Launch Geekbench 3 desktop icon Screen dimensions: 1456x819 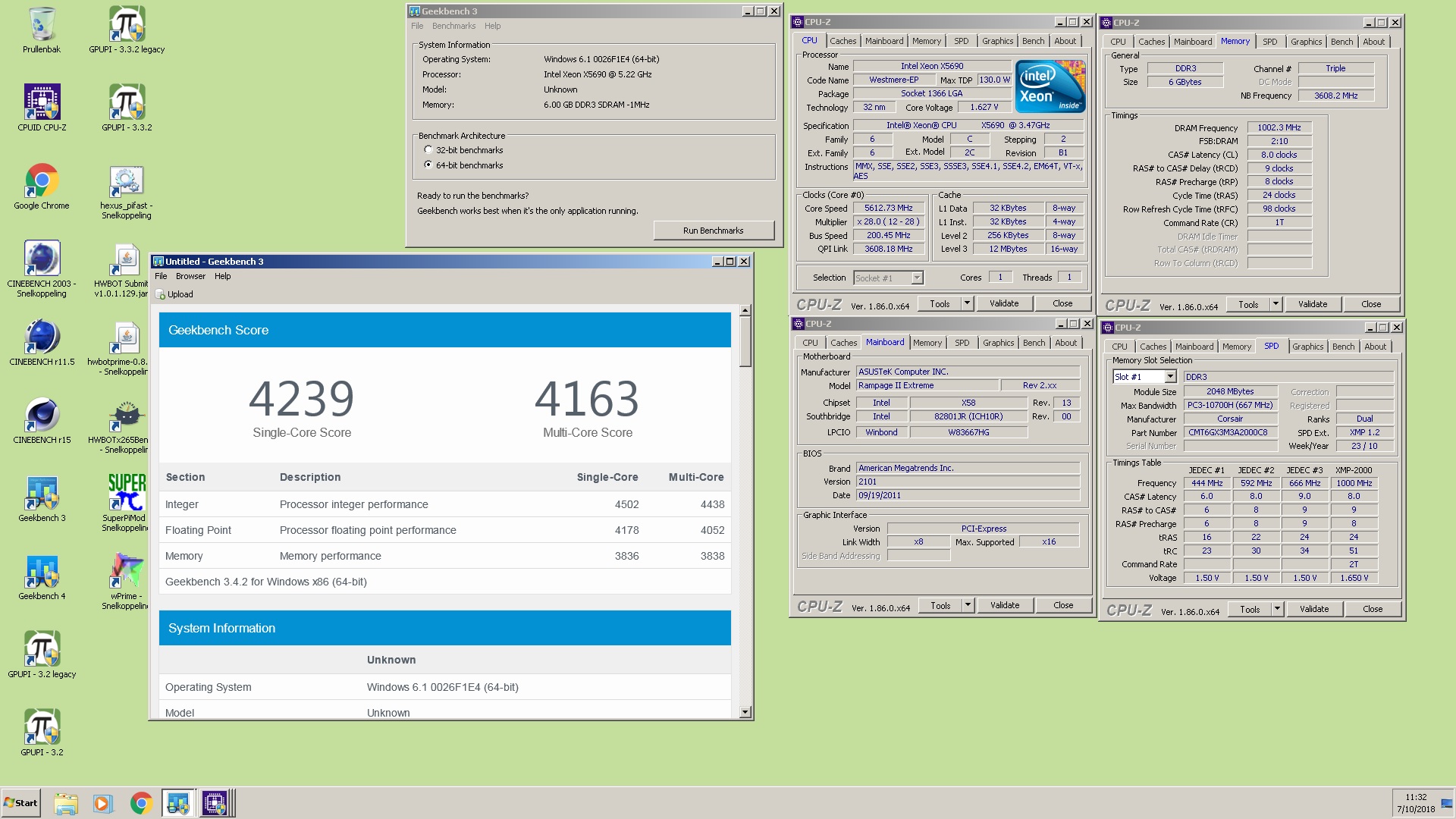coord(42,499)
